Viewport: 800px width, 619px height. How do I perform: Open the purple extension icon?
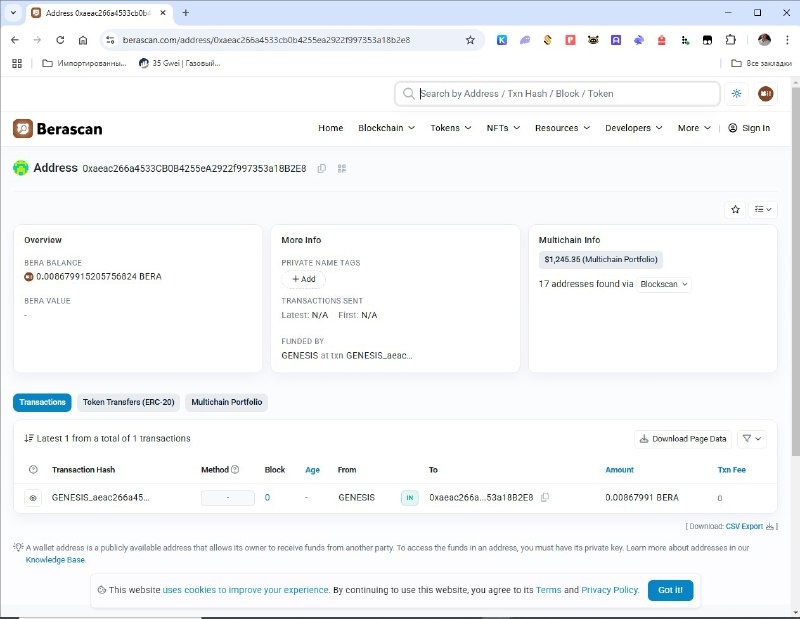[524, 40]
